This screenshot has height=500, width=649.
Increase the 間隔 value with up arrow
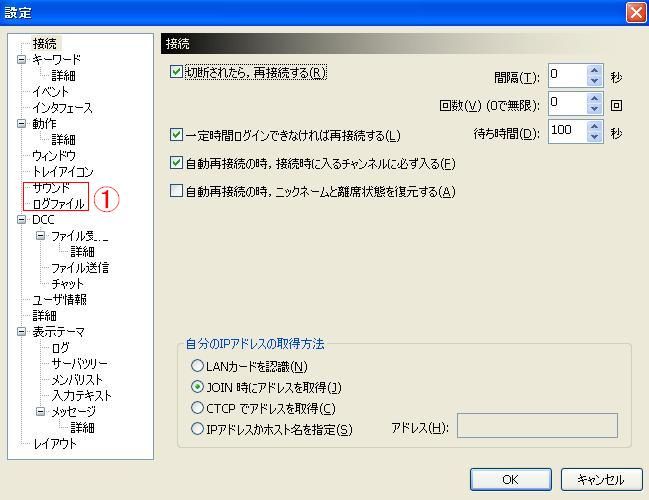[594, 70]
